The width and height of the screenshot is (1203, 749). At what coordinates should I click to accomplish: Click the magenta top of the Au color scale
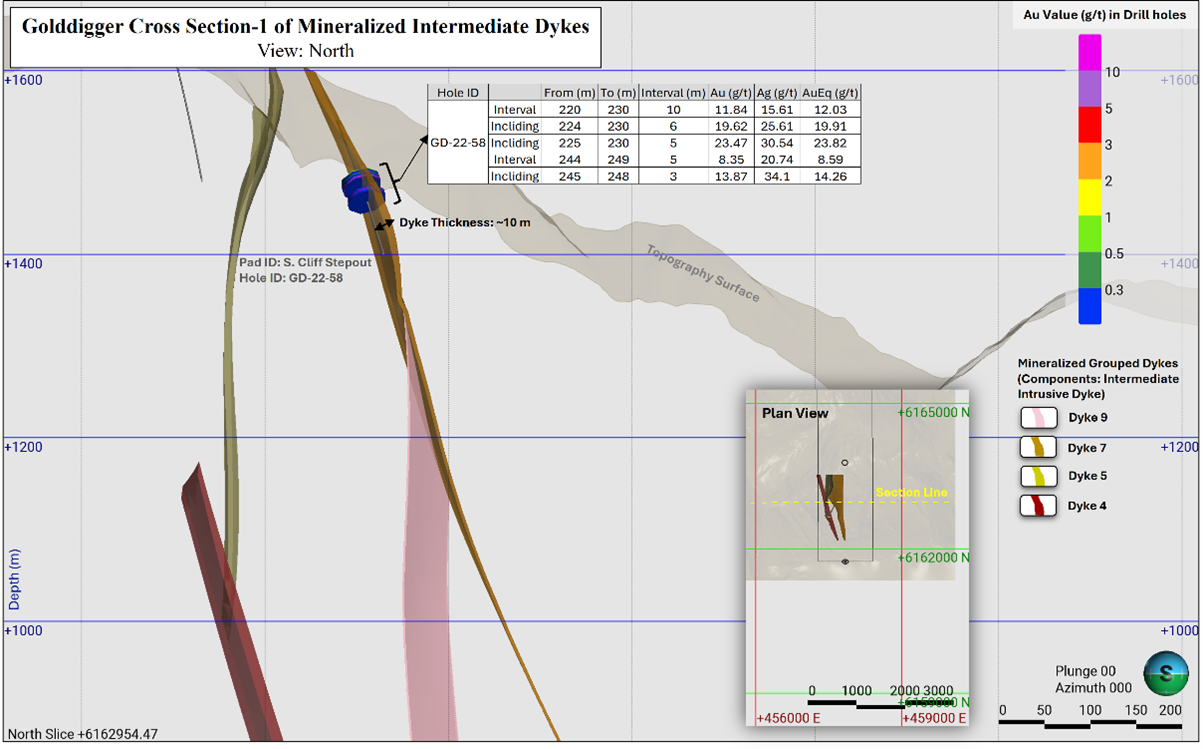(x=1090, y=53)
